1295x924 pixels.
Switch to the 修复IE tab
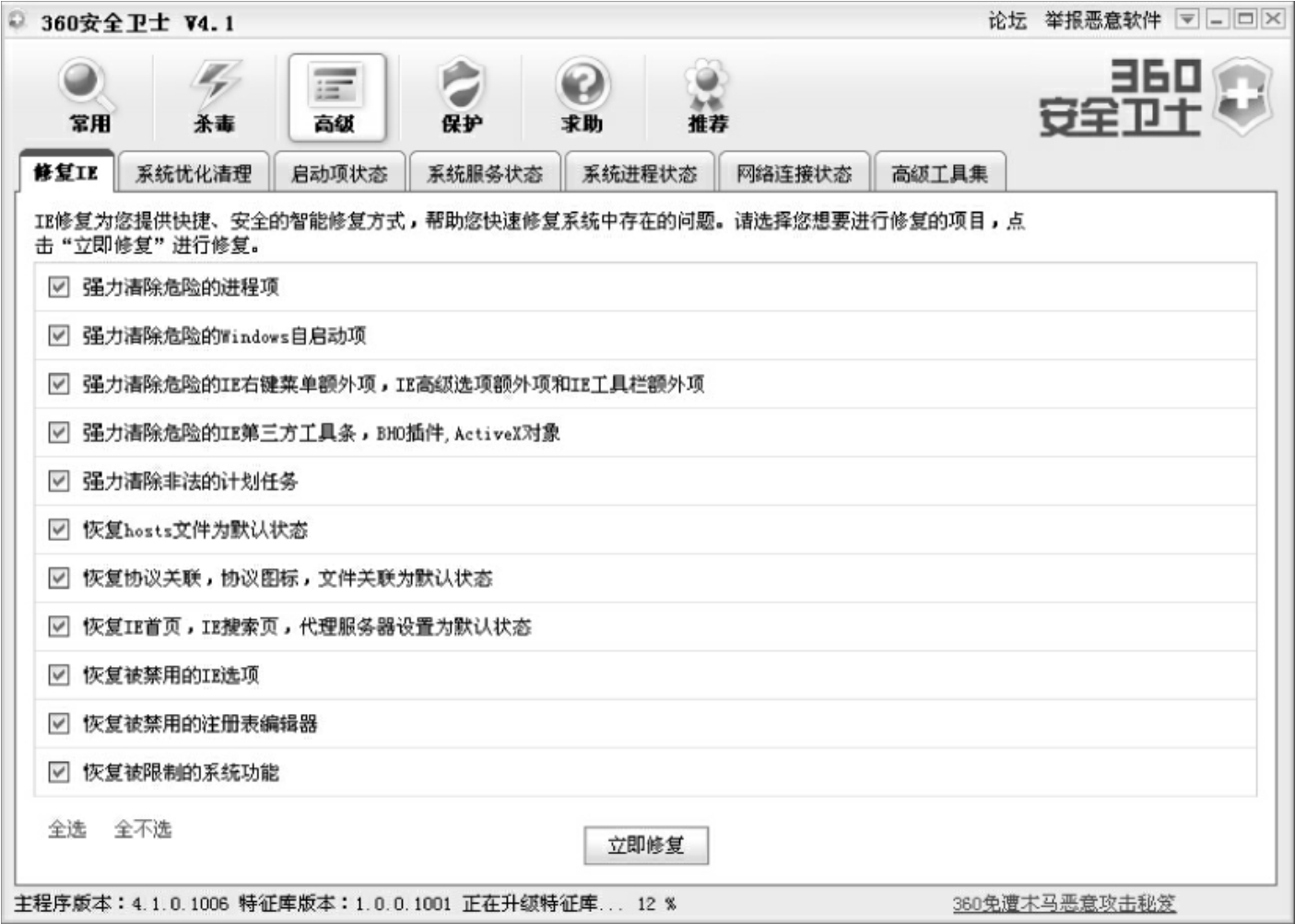point(66,172)
